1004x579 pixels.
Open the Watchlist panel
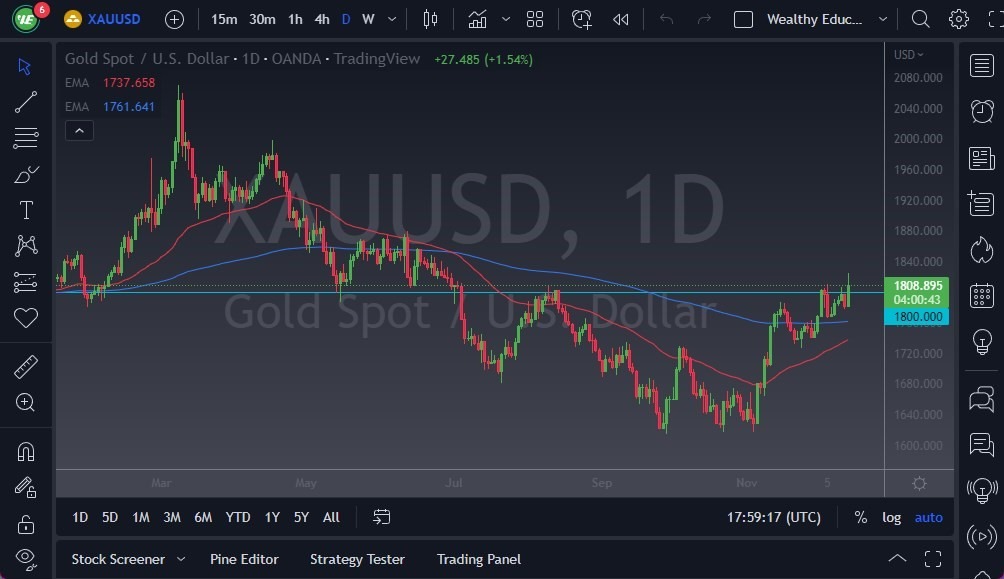(981, 65)
